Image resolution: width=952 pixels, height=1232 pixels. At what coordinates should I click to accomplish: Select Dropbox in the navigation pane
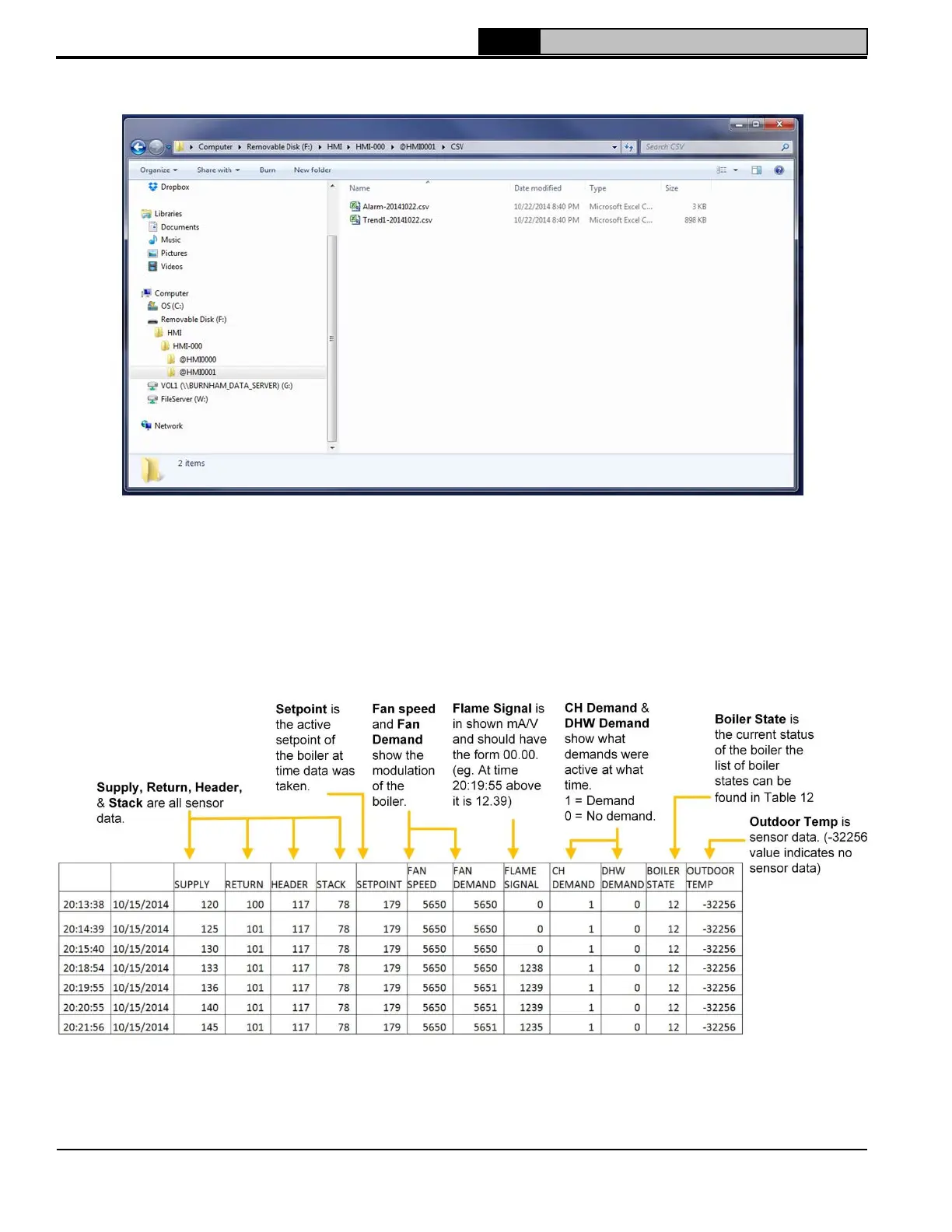175,187
